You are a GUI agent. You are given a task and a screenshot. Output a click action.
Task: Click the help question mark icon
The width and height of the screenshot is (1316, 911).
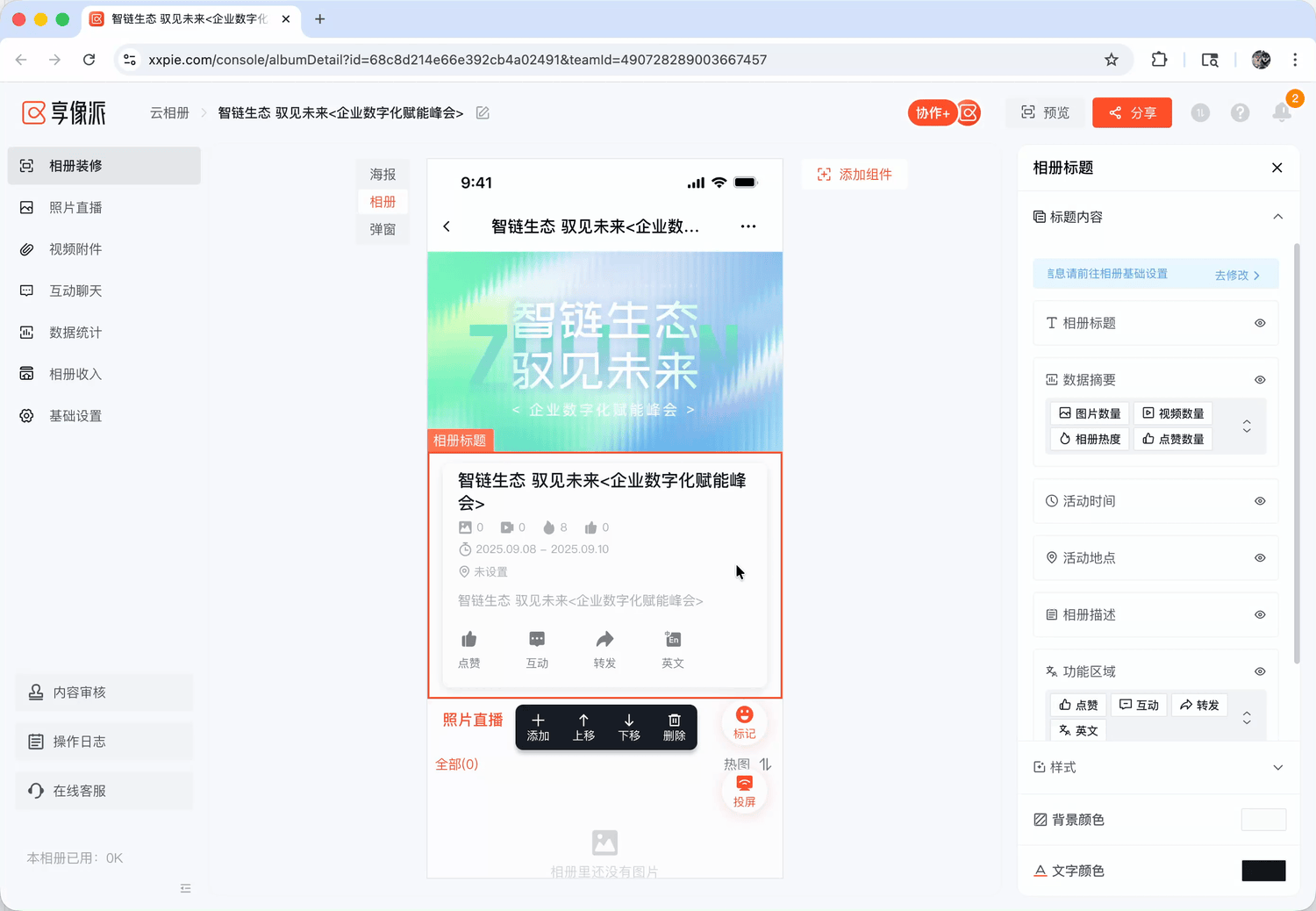pos(1240,112)
